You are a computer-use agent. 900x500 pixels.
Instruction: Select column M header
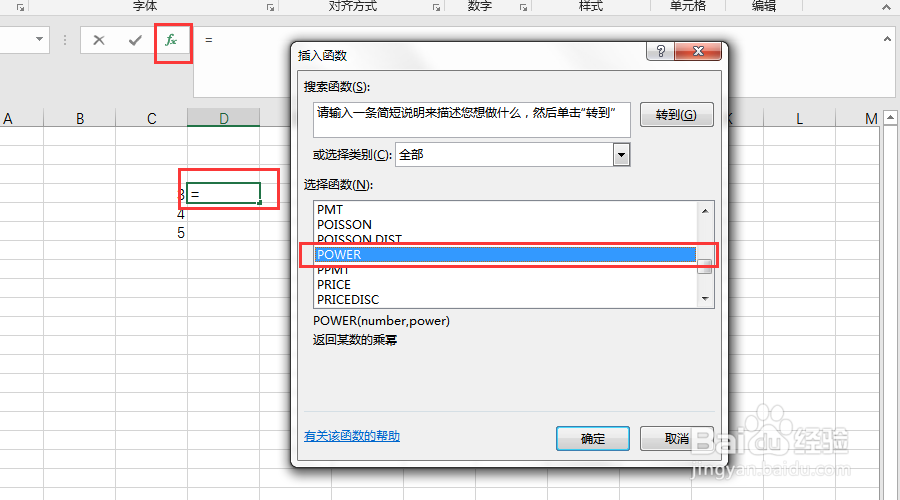[x=857, y=118]
